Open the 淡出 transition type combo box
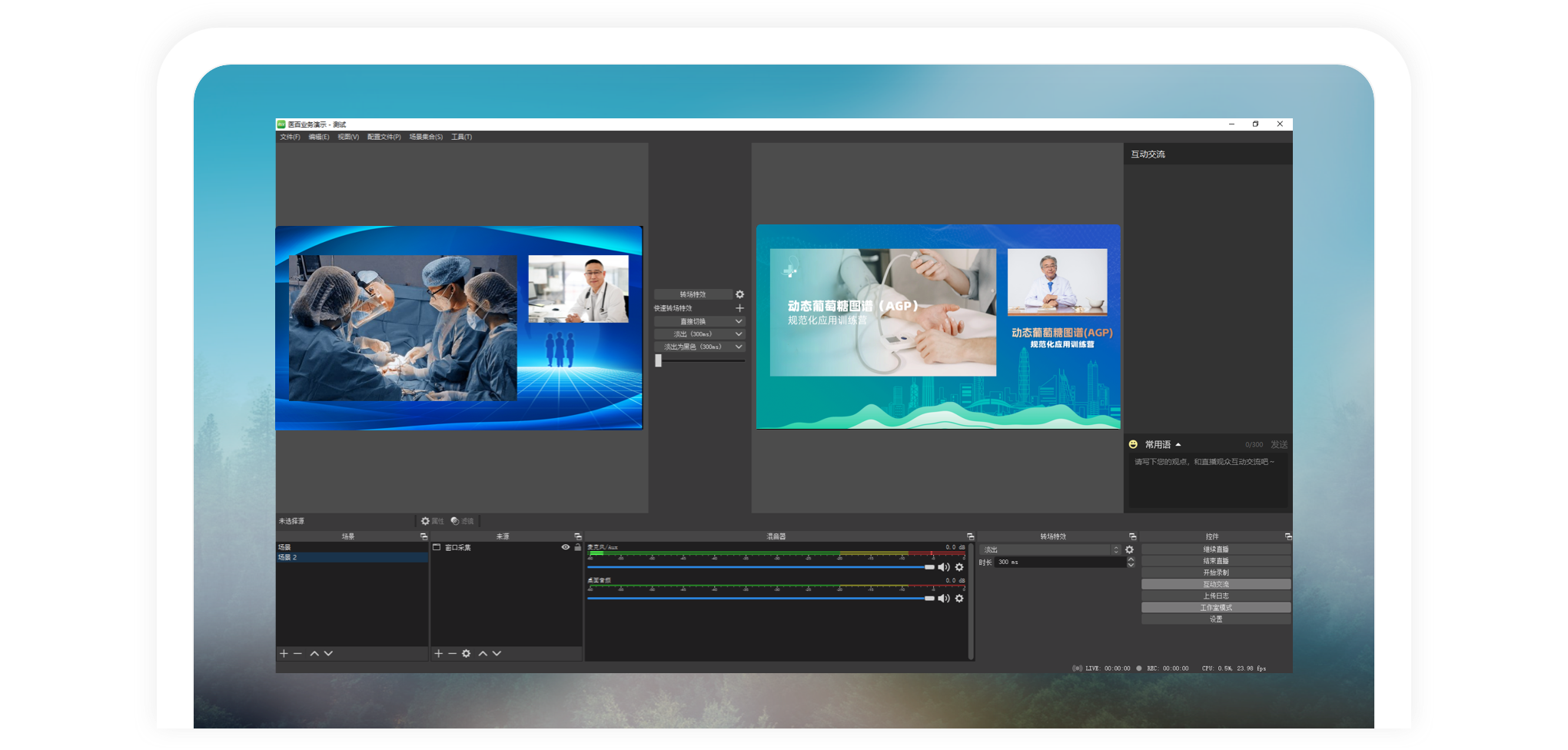This screenshot has height=750, width=1568. (x=1050, y=549)
